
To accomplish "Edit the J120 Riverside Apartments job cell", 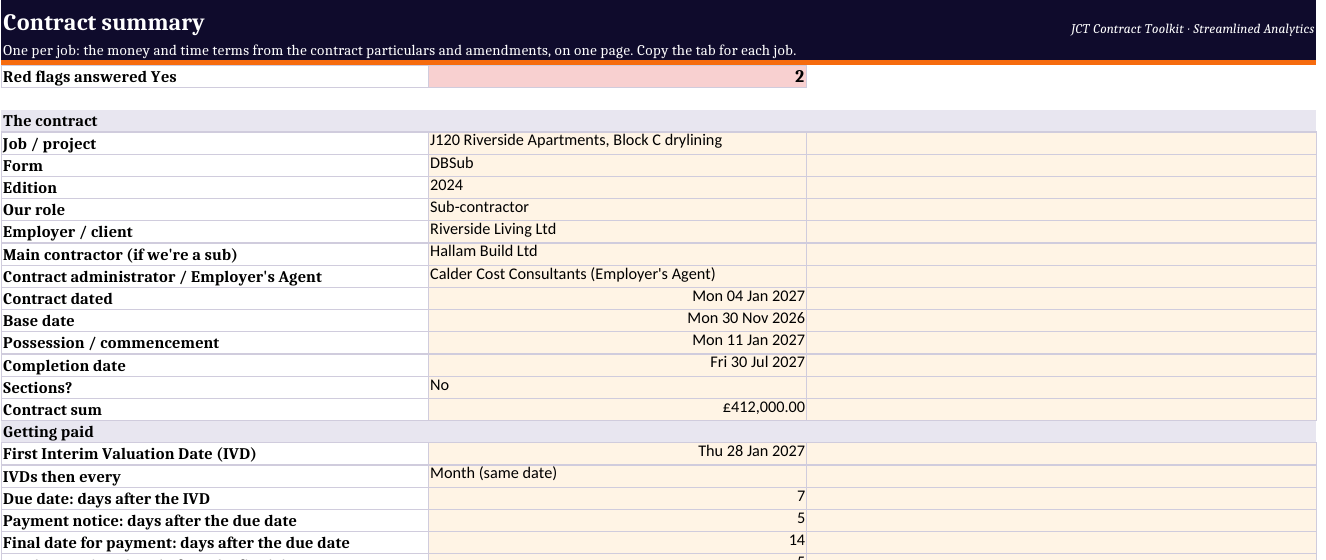I will point(617,143).
